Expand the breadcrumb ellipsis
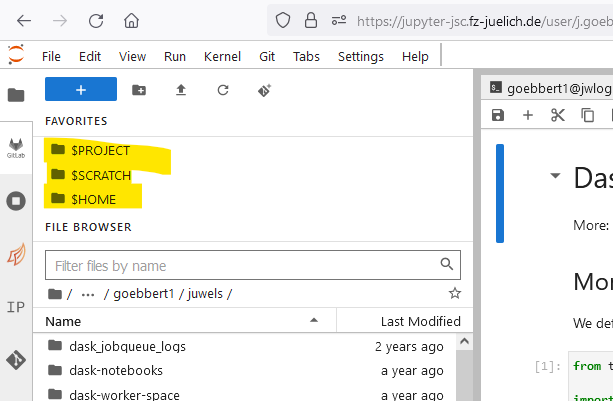Viewport: 613px width, 401px height. pos(88,294)
